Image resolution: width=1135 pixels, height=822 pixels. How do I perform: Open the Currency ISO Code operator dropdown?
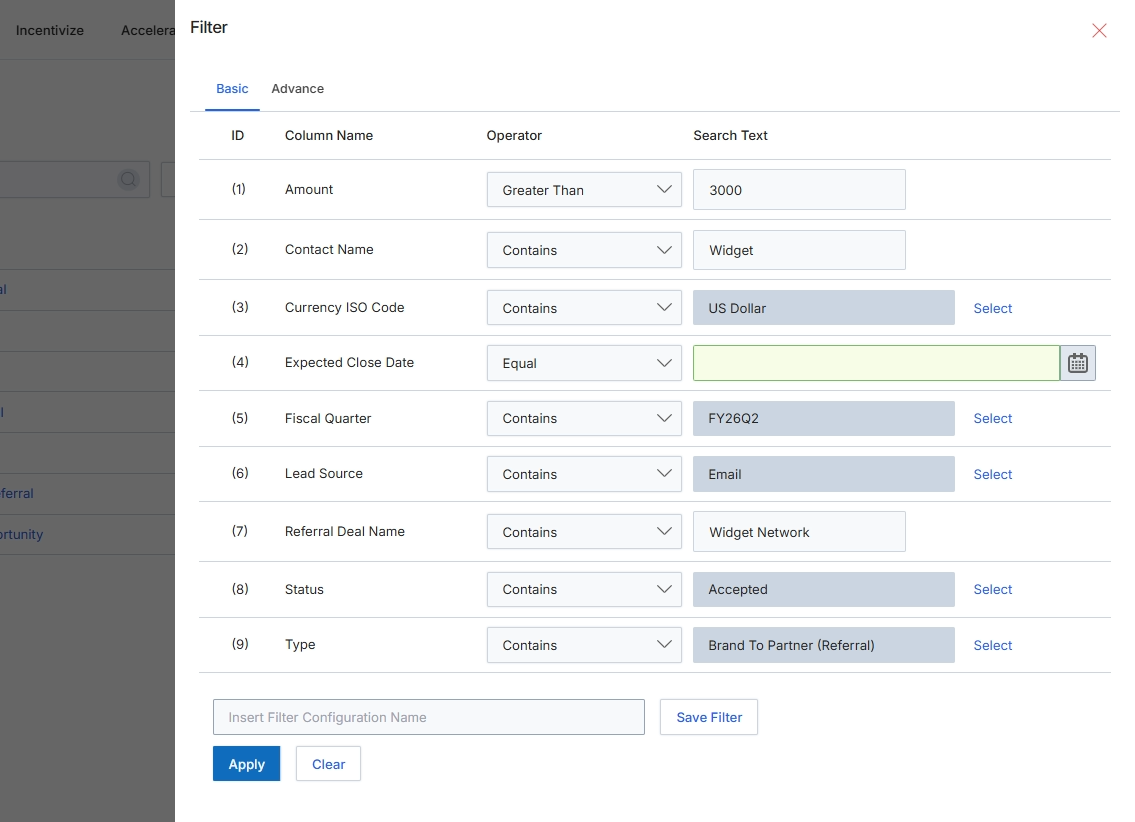(584, 308)
